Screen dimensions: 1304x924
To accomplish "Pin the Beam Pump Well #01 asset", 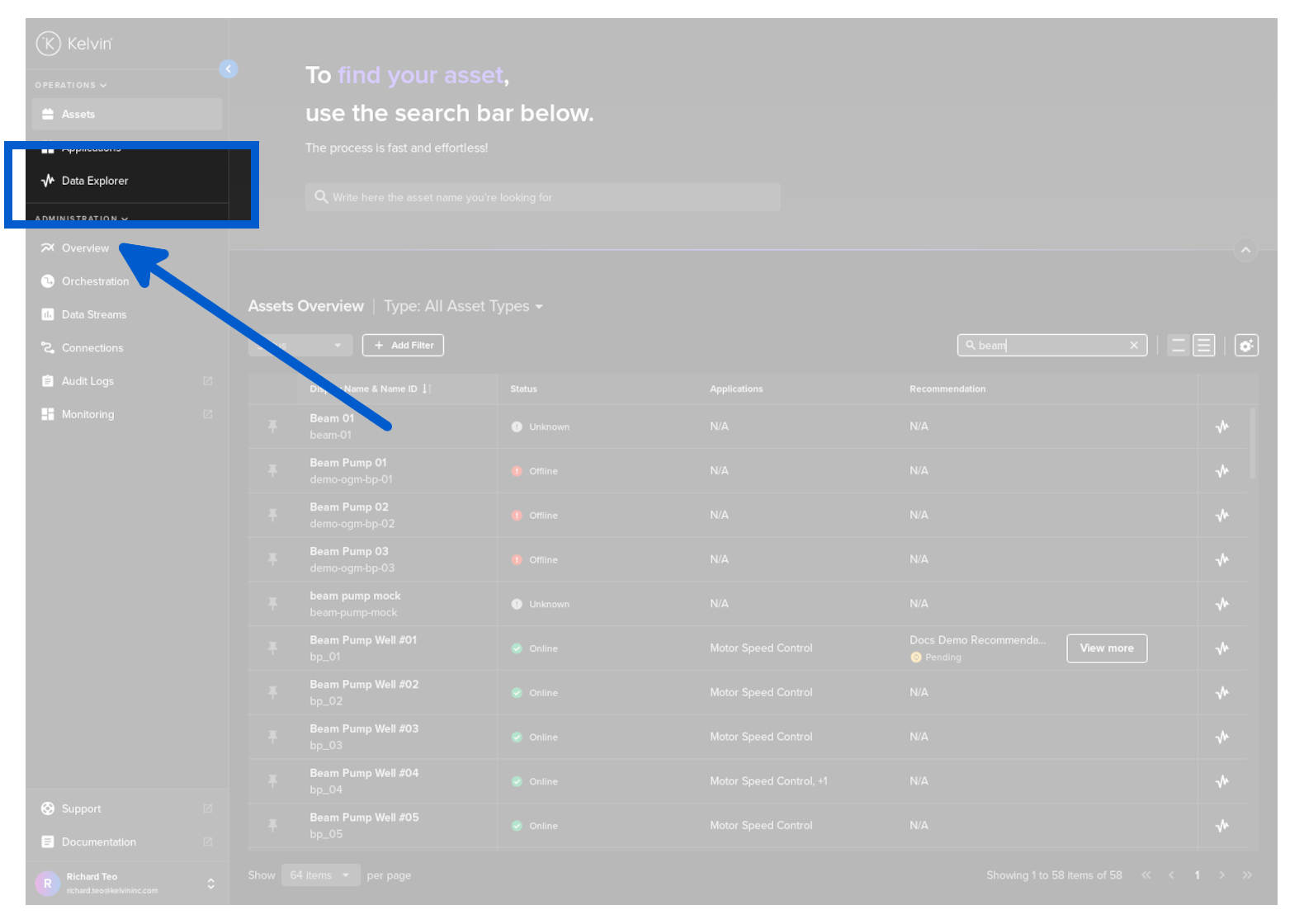I will (272, 648).
